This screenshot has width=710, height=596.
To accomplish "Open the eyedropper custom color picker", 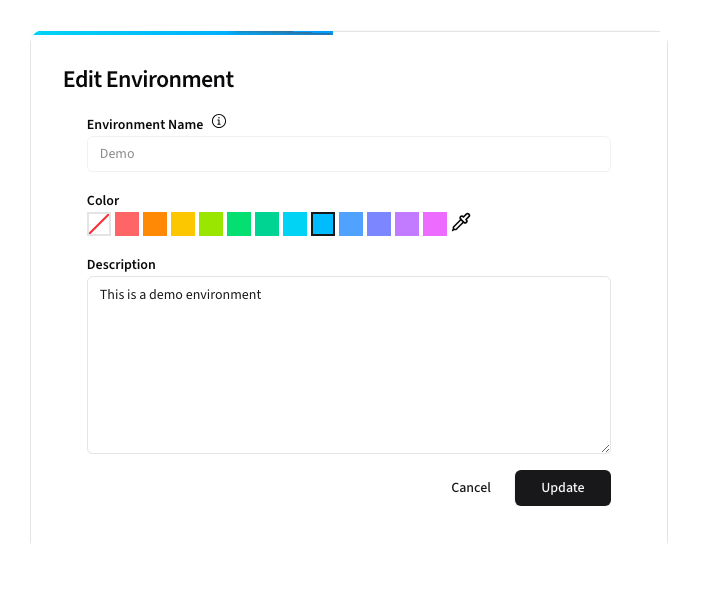I will click(461, 223).
